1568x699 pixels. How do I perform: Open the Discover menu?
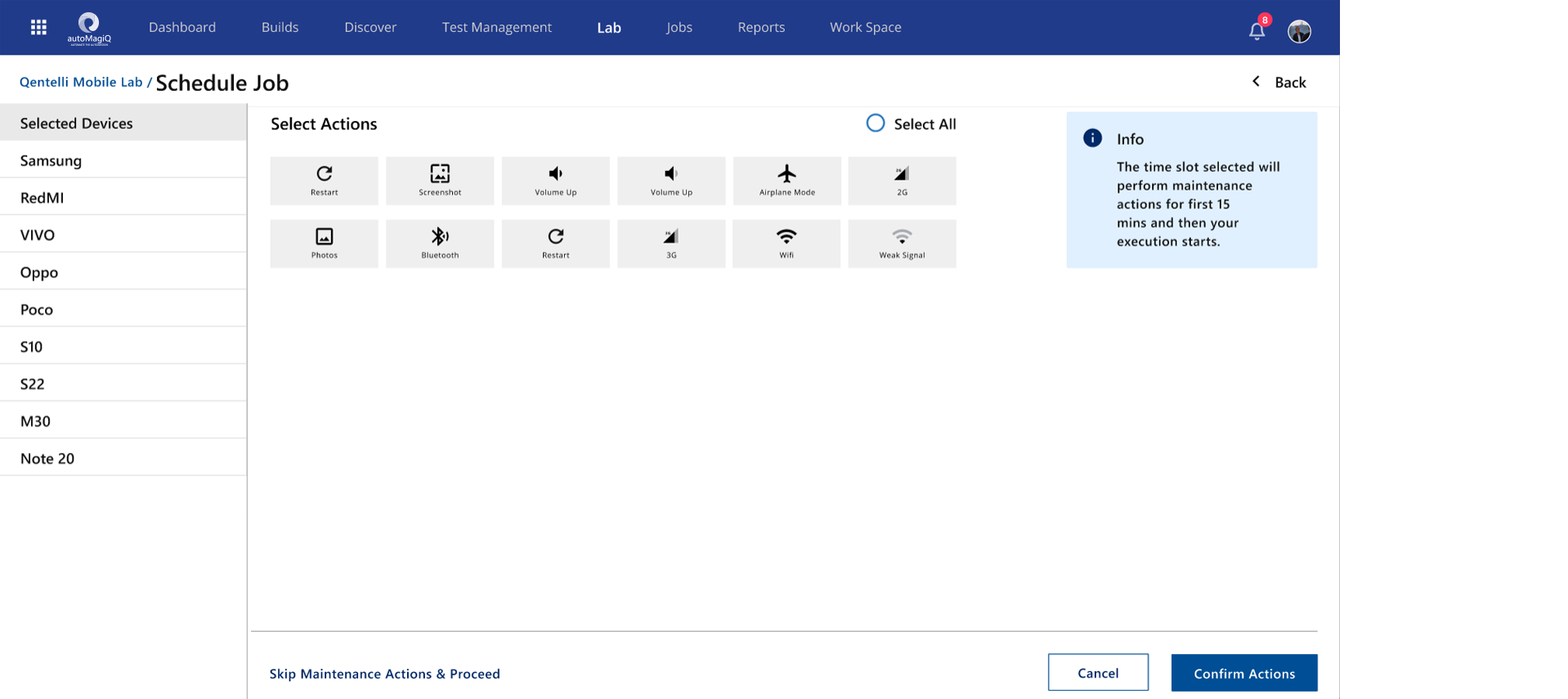pyautogui.click(x=370, y=27)
